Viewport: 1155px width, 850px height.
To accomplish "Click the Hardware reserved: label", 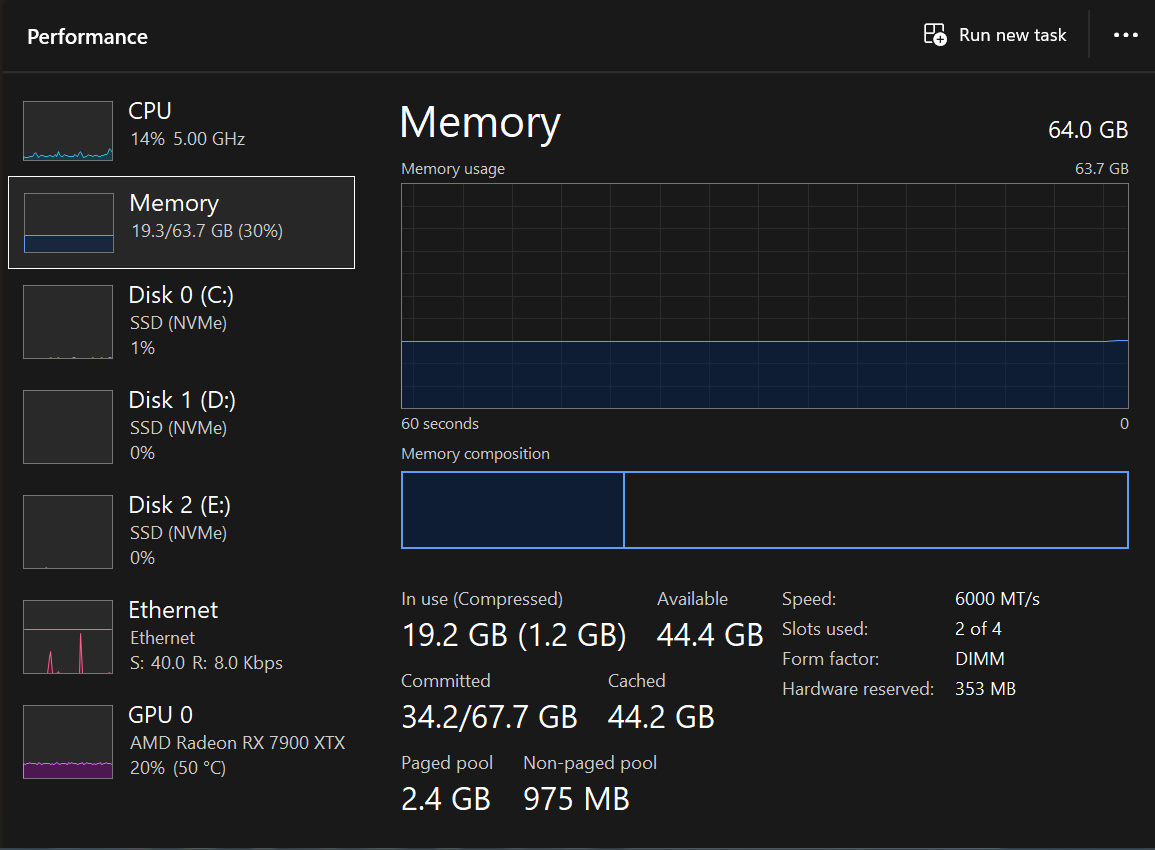I will 858,689.
